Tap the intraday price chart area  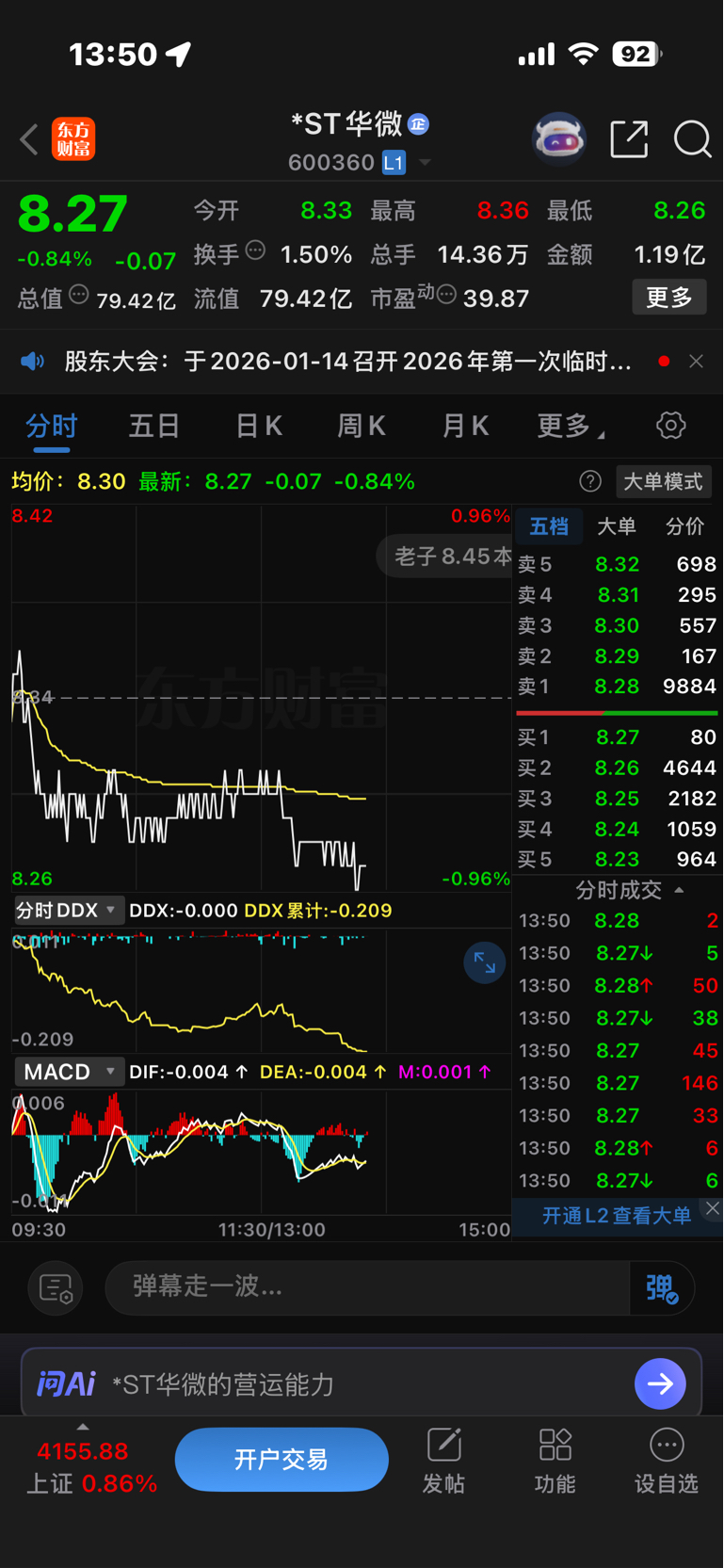click(261, 698)
